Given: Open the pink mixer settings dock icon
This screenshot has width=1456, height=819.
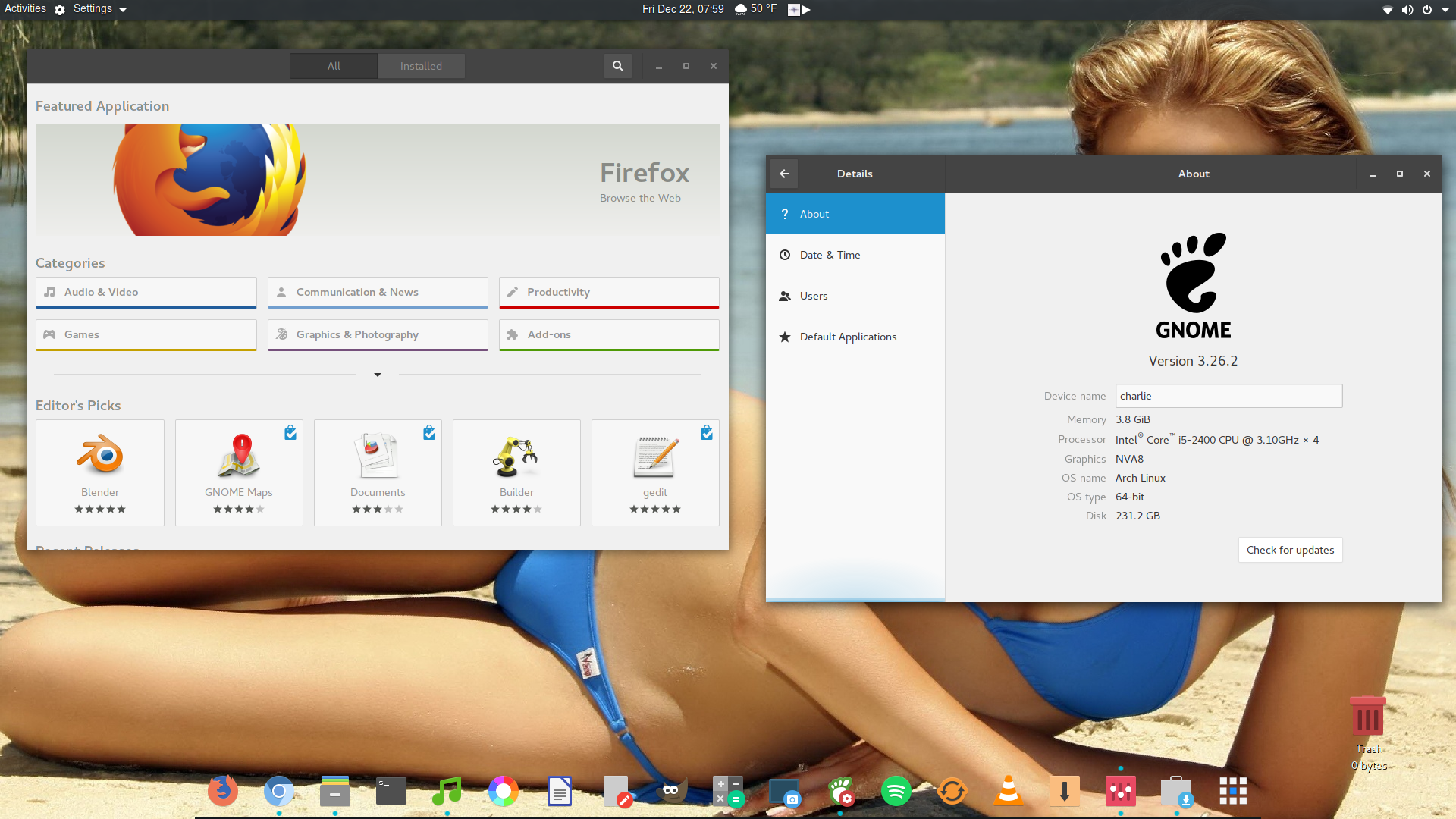Looking at the screenshot, I should point(1121,791).
